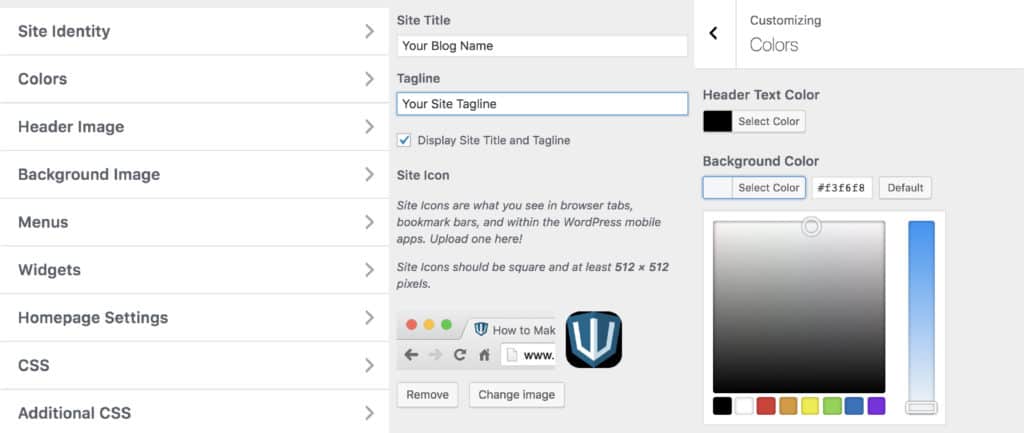Screen dimensions: 1024x433
Task: Click the blue shield site icon preview
Action: pos(594,340)
